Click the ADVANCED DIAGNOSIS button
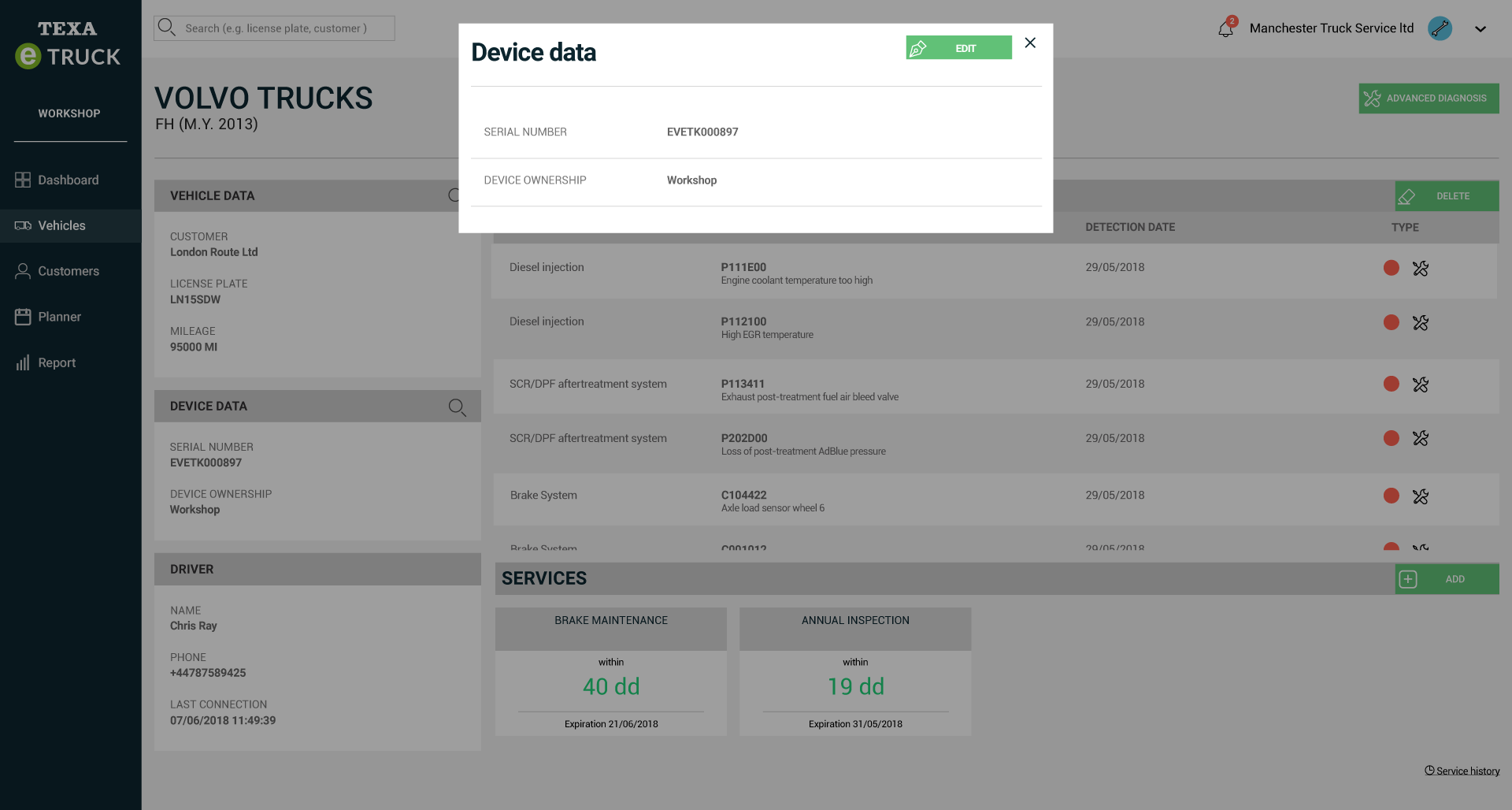 (x=1429, y=98)
